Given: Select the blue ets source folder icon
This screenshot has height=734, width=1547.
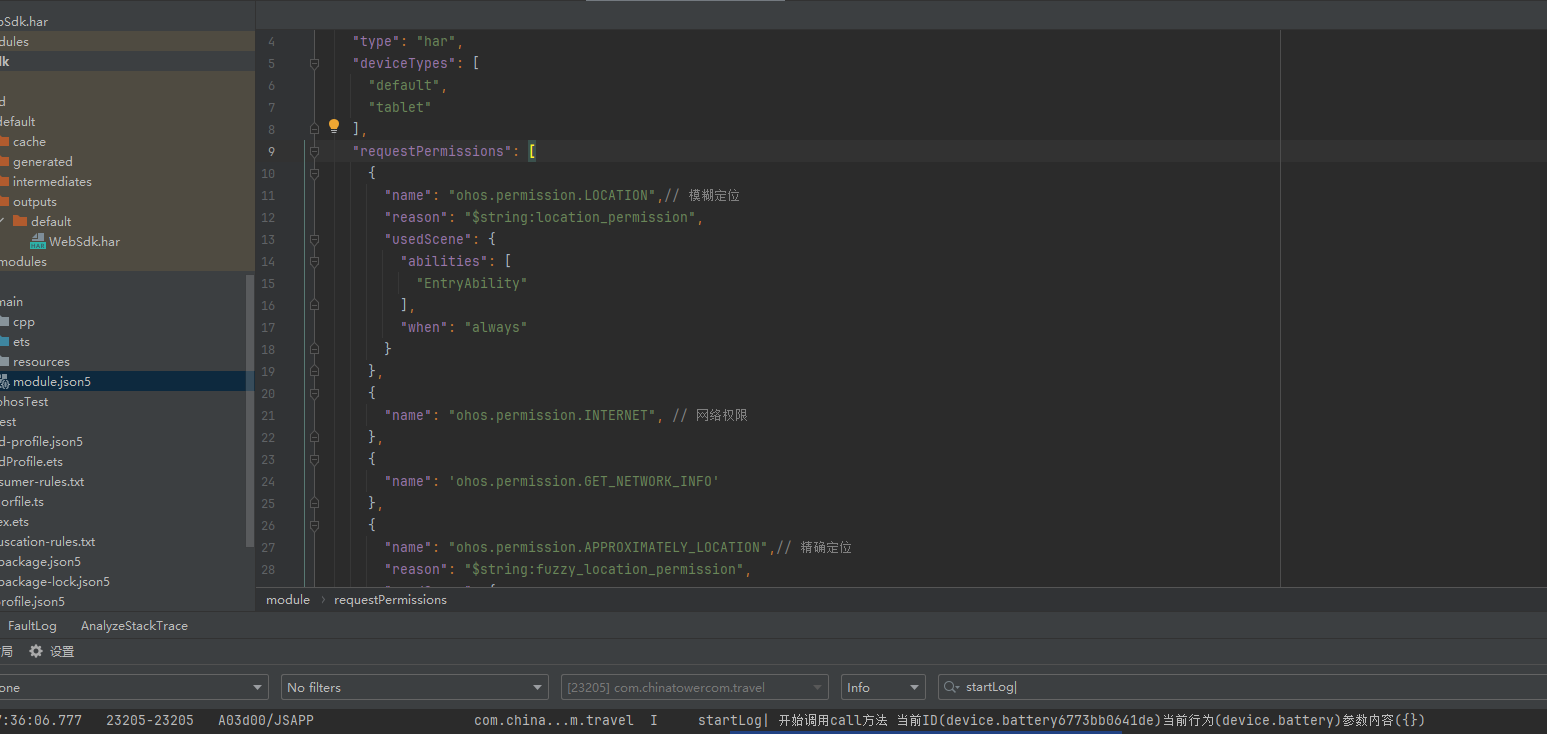Looking at the screenshot, I should pos(5,342).
